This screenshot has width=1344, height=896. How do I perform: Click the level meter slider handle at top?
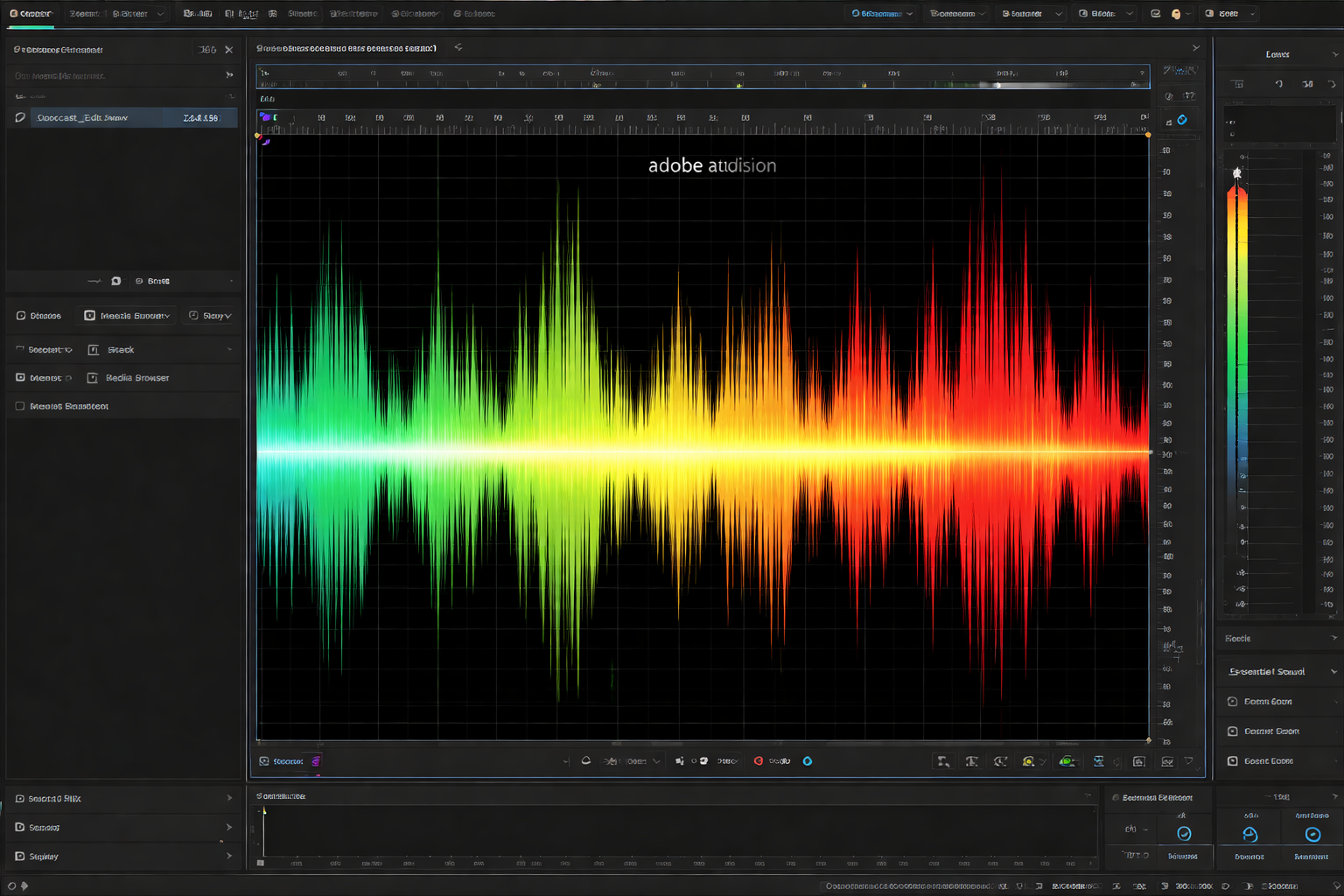click(1237, 173)
